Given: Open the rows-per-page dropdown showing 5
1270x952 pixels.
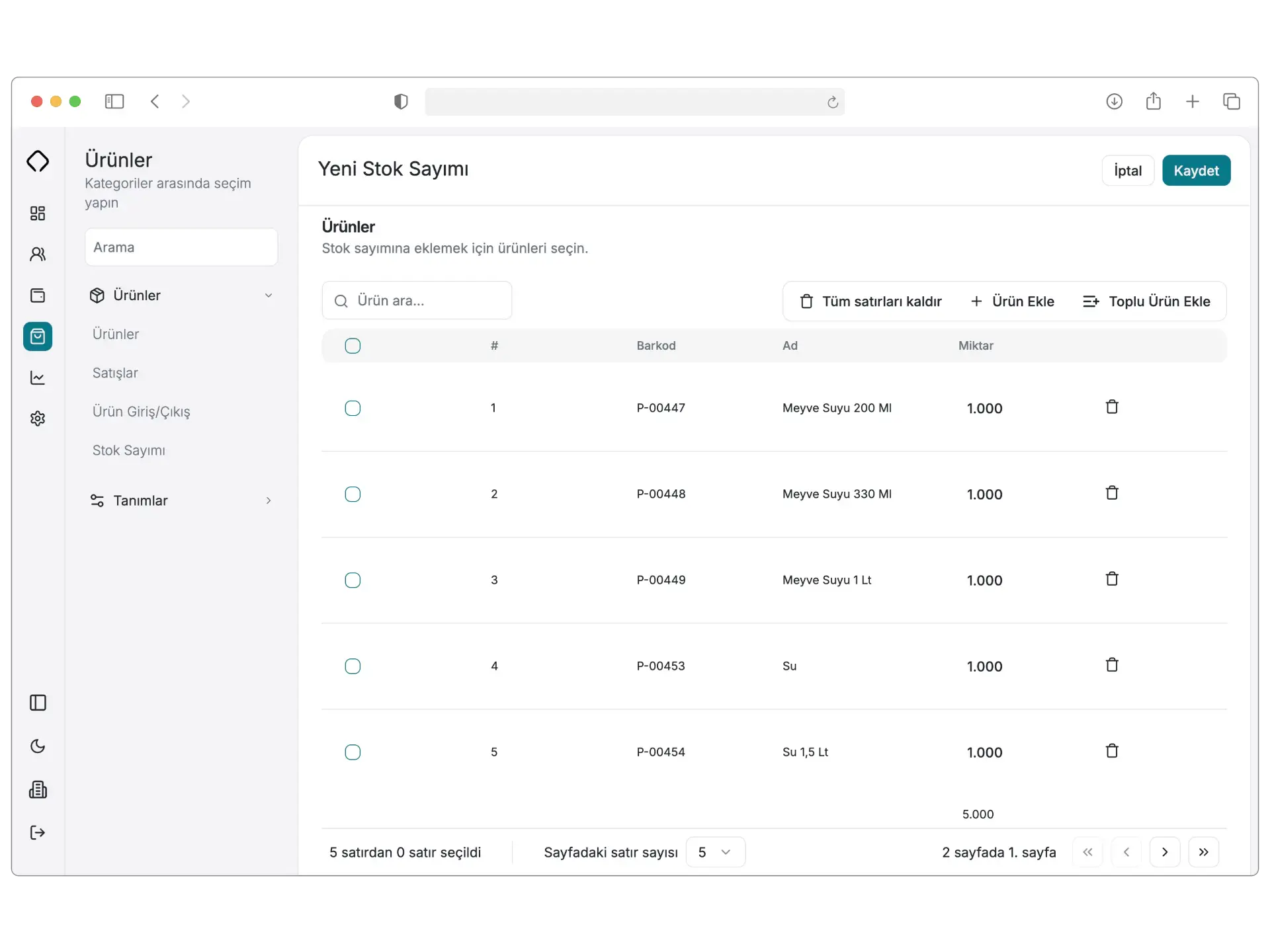Looking at the screenshot, I should click(715, 852).
